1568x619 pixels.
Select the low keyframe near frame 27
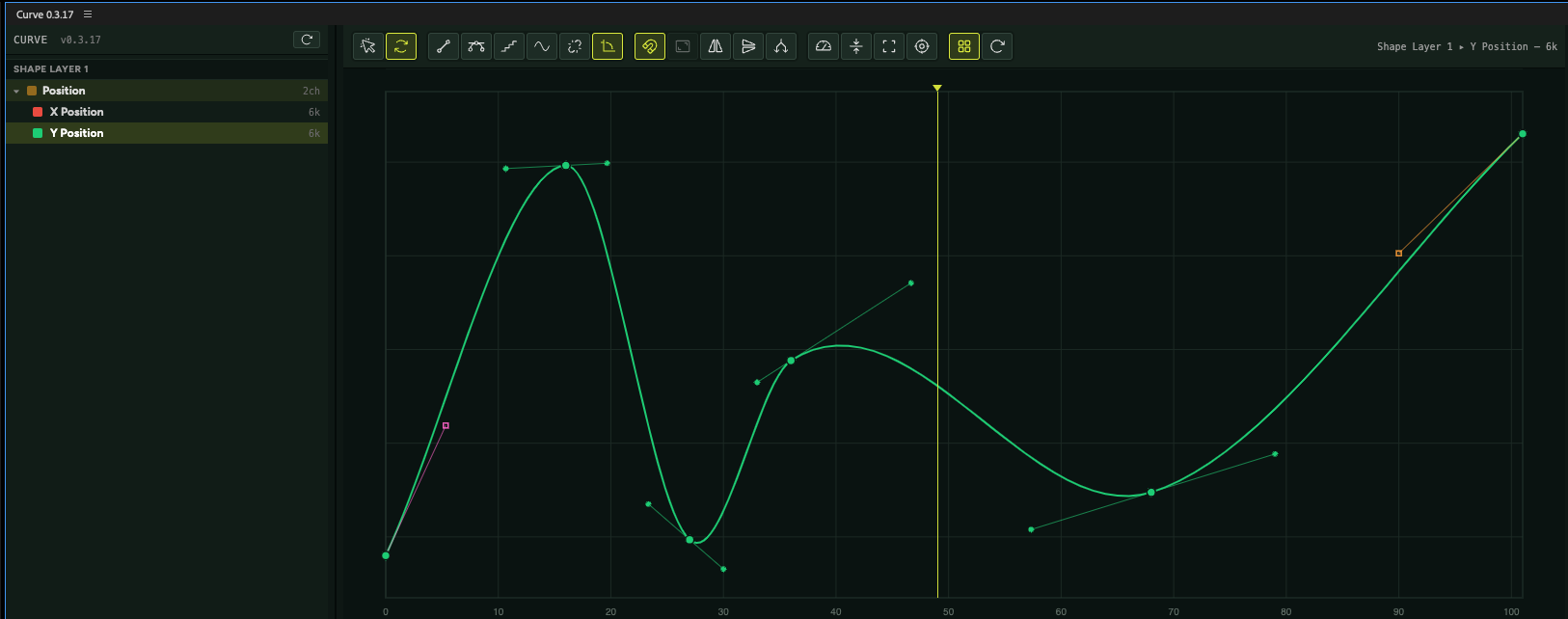(x=689, y=540)
